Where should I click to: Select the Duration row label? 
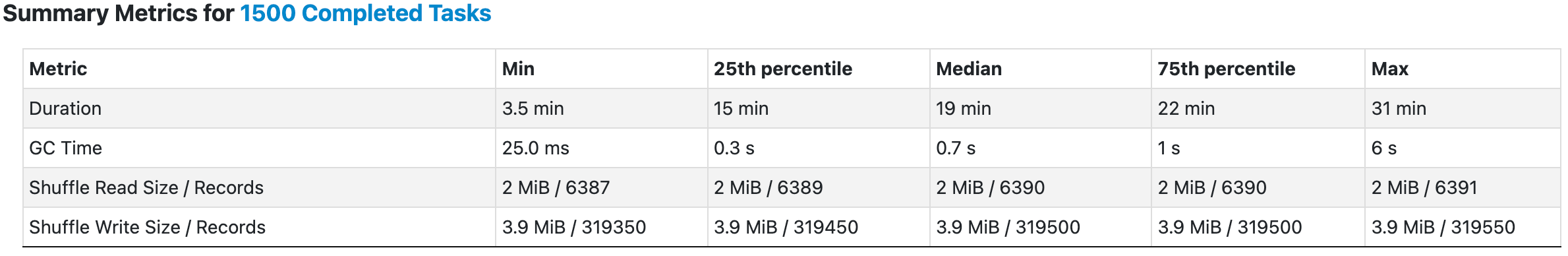click(65, 108)
